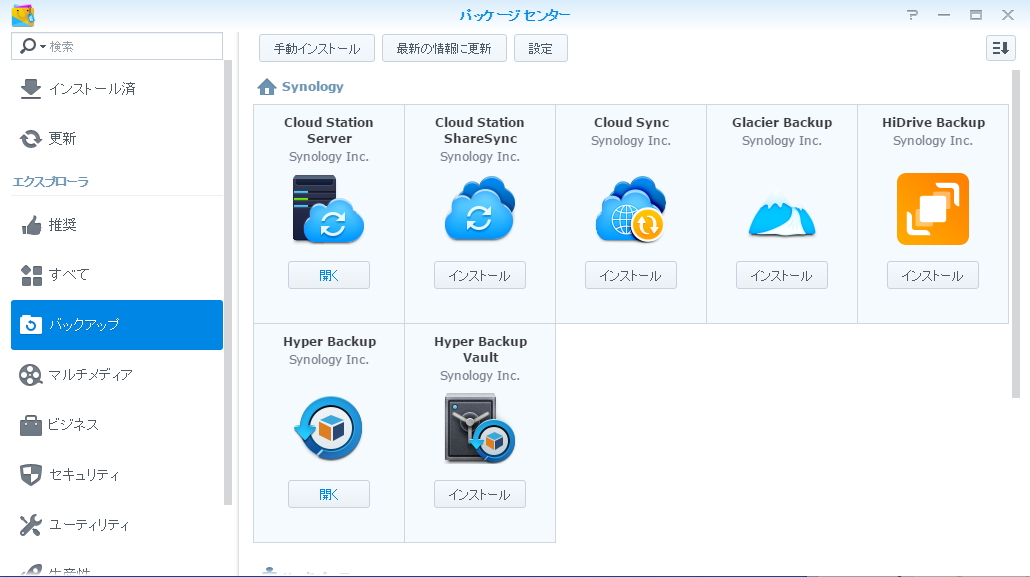
Task: Select the バックアップ category
Action: click(117, 325)
